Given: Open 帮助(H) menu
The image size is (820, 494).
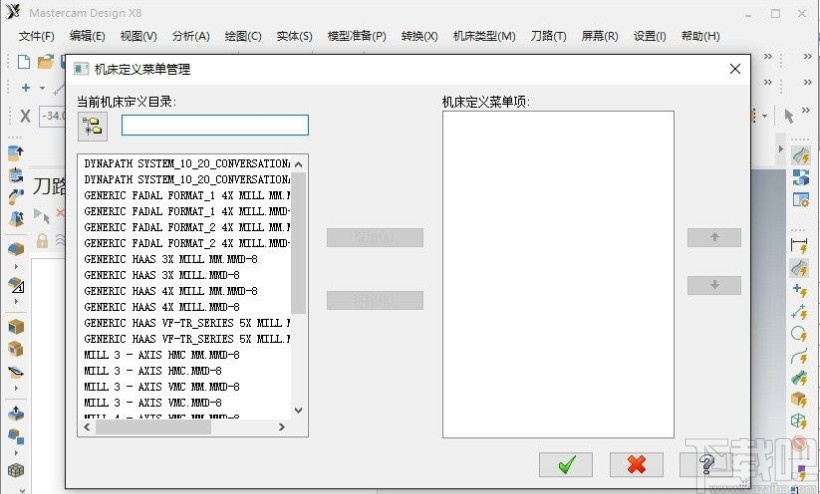Looking at the screenshot, I should 701,36.
